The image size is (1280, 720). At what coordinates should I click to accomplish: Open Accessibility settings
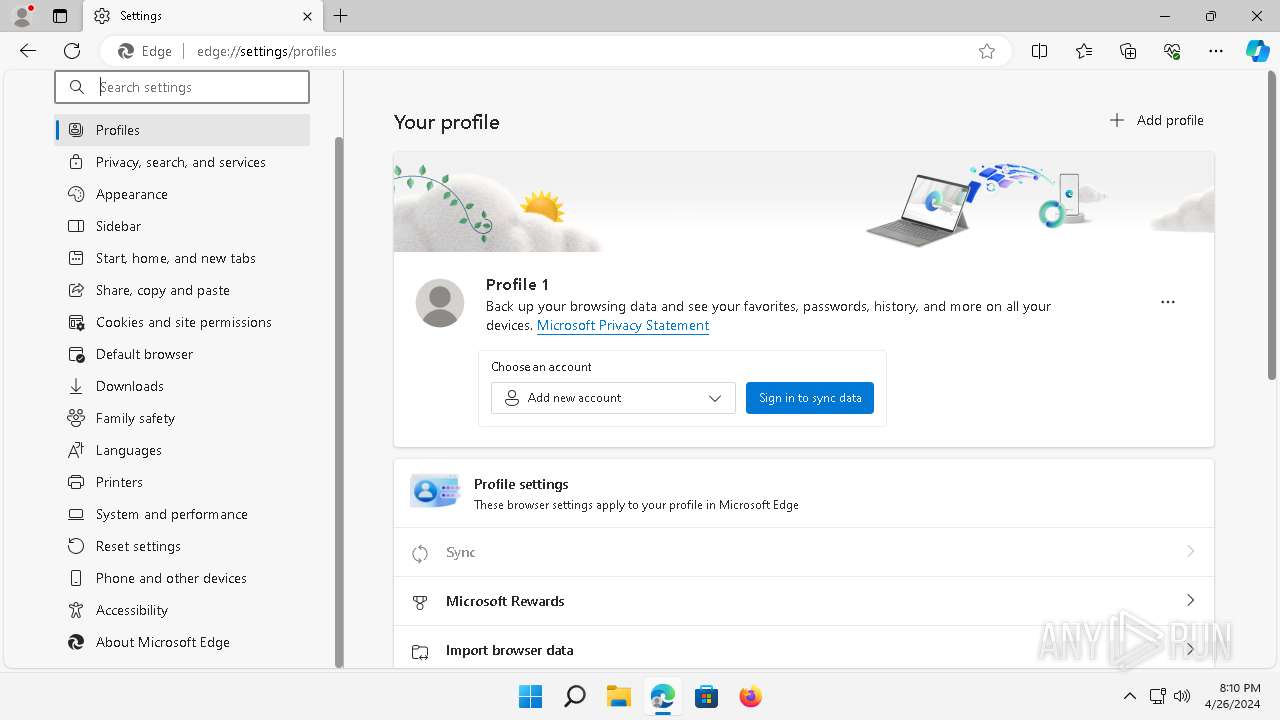click(182, 610)
